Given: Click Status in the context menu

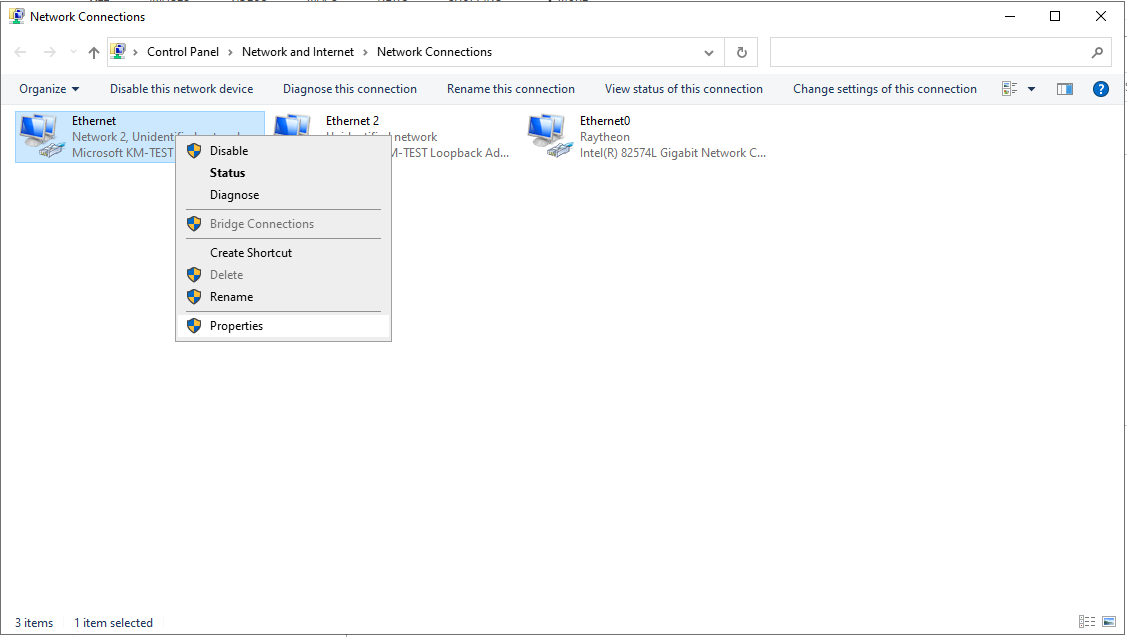Looking at the screenshot, I should point(227,173).
